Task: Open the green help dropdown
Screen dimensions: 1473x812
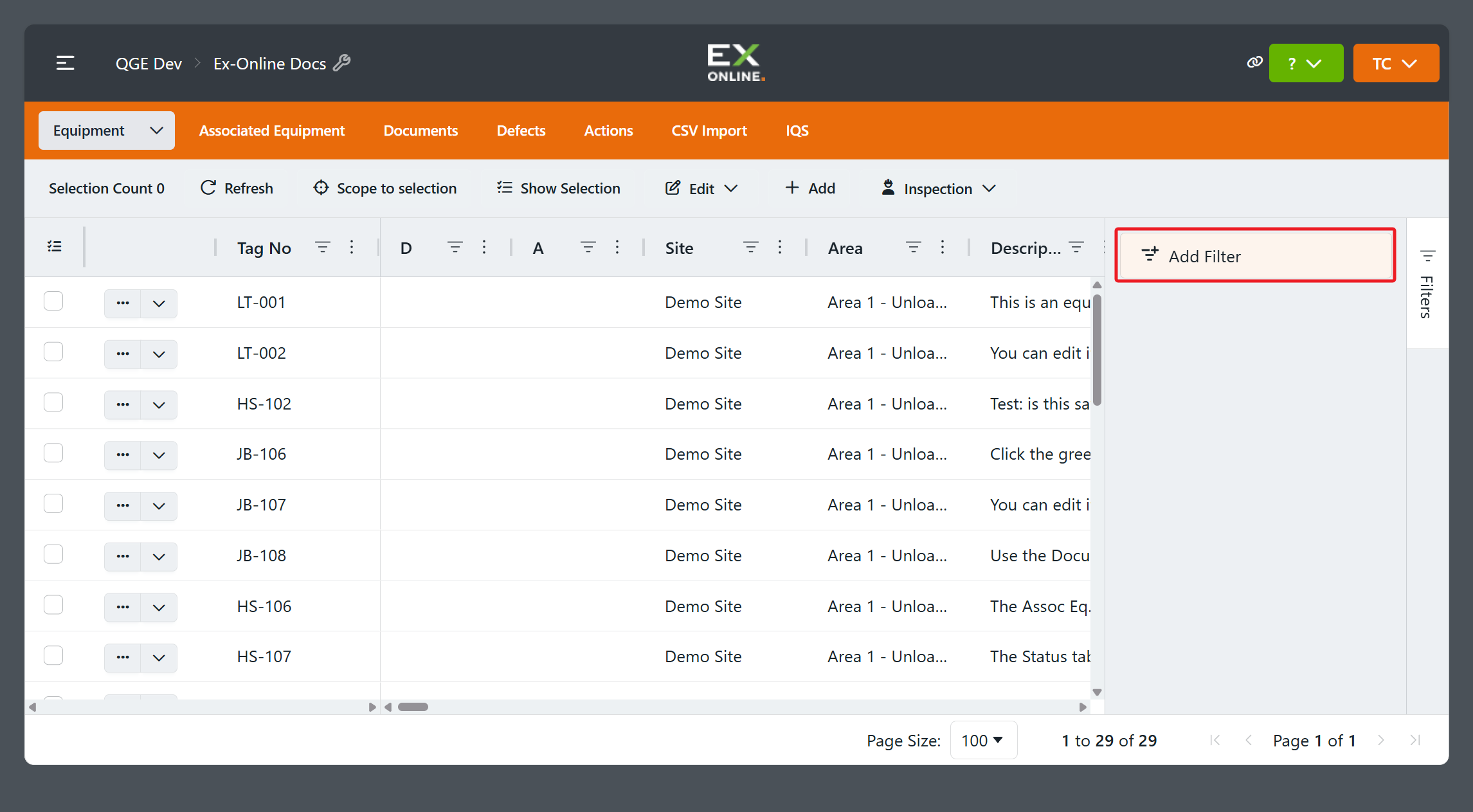Action: coord(1306,63)
